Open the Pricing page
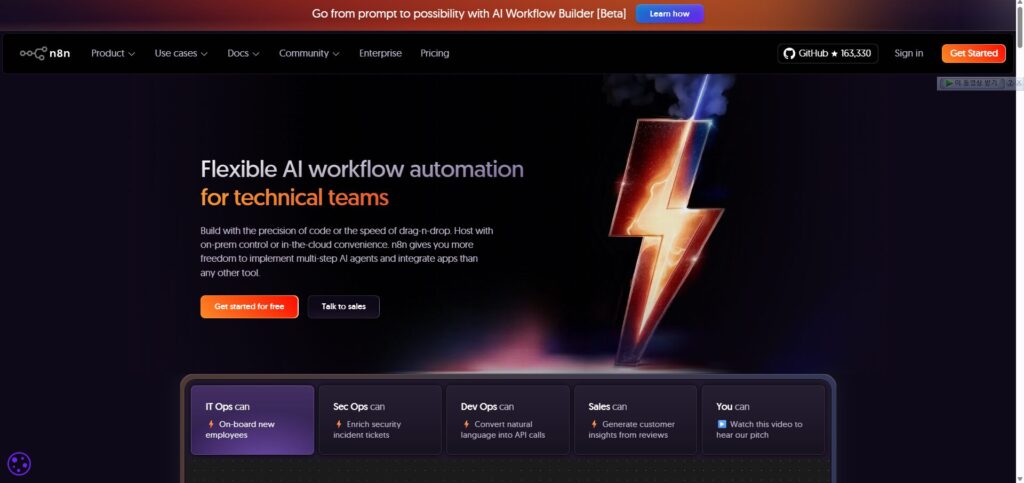Screen dimensions: 1024x483 [435, 53]
